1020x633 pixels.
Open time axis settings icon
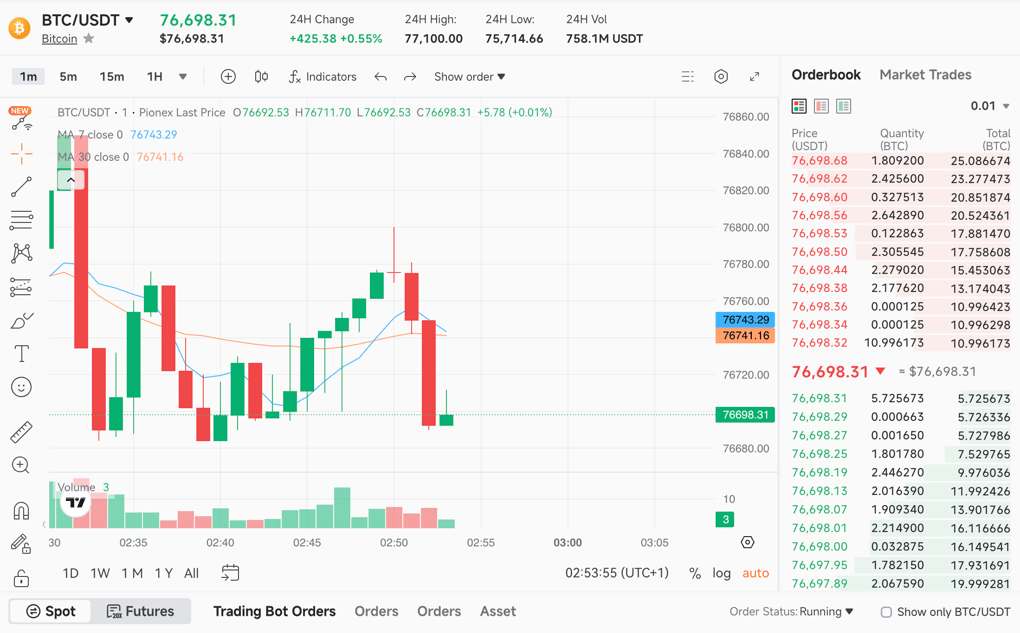pyautogui.click(x=747, y=543)
